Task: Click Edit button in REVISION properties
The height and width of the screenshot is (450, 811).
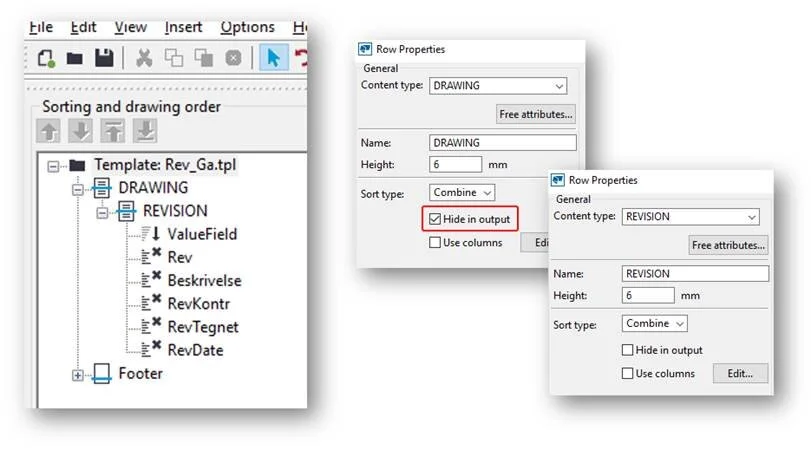Action: click(x=740, y=373)
